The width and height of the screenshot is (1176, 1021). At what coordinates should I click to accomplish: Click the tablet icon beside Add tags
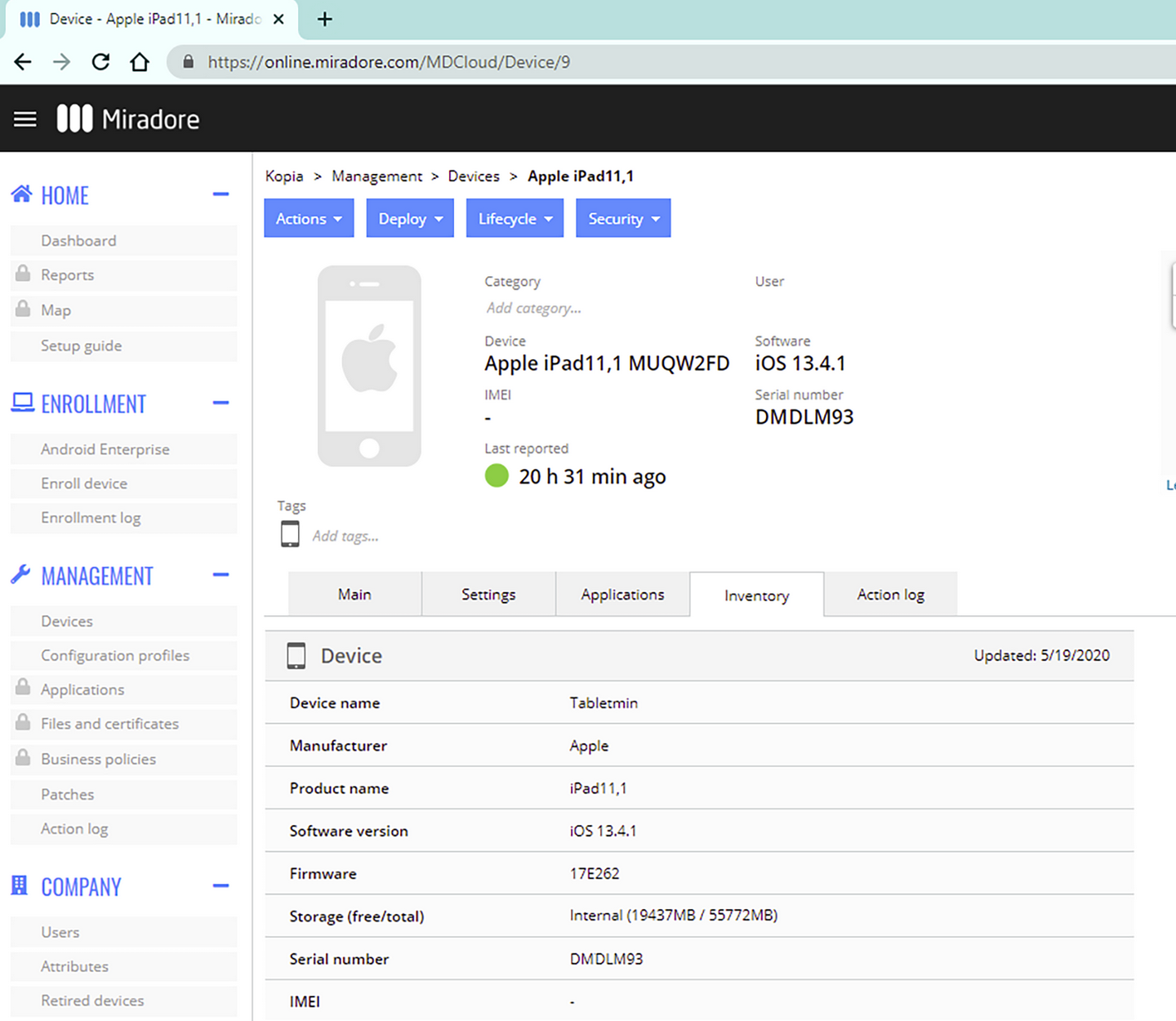point(290,534)
